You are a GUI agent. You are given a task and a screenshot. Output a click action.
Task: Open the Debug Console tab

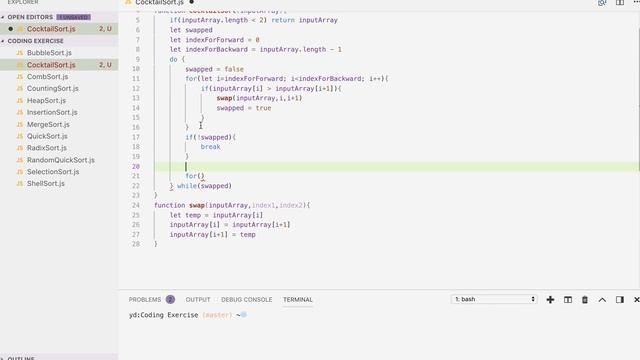pos(247,300)
